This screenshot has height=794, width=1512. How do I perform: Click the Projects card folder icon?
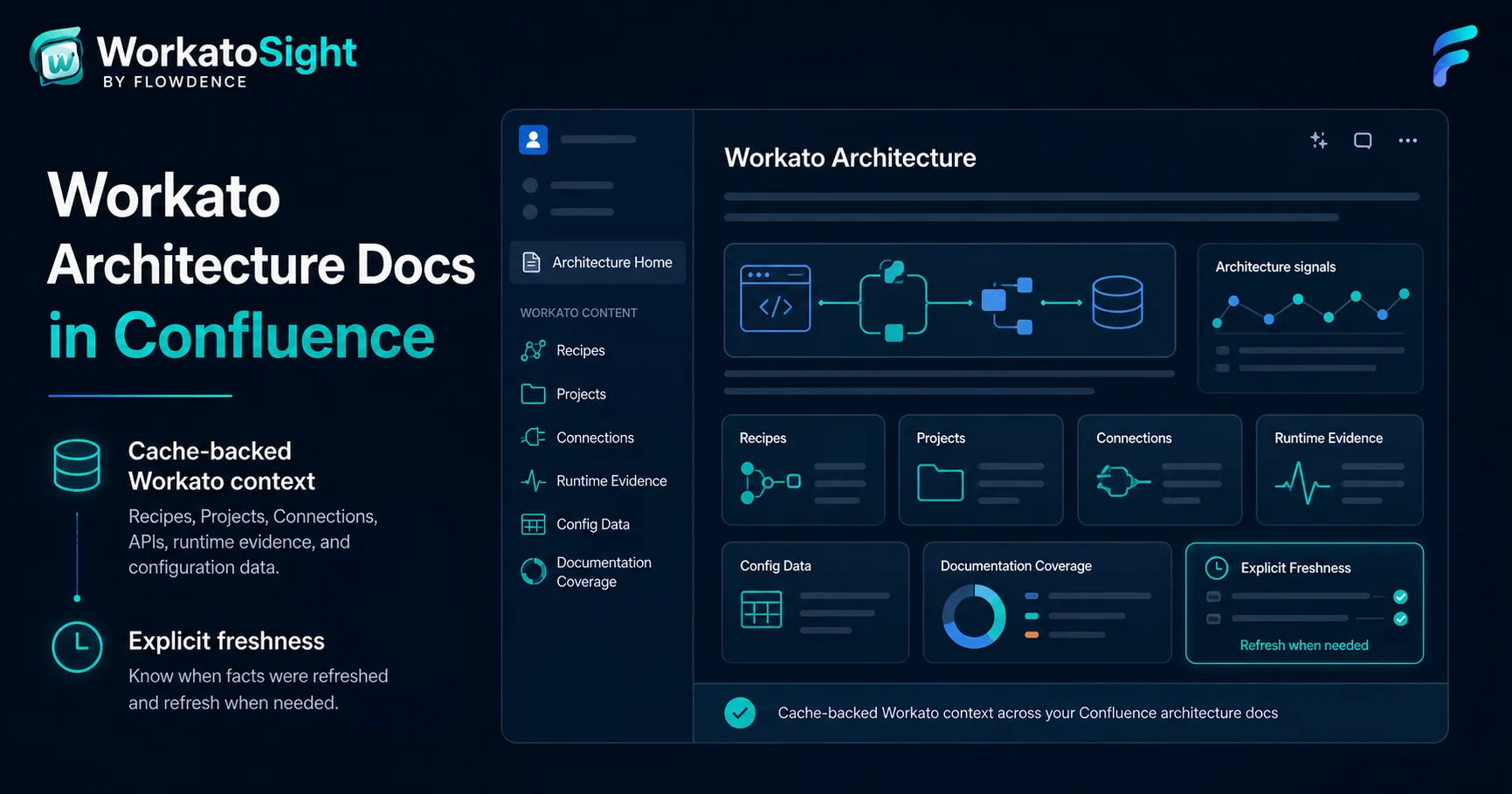(941, 482)
